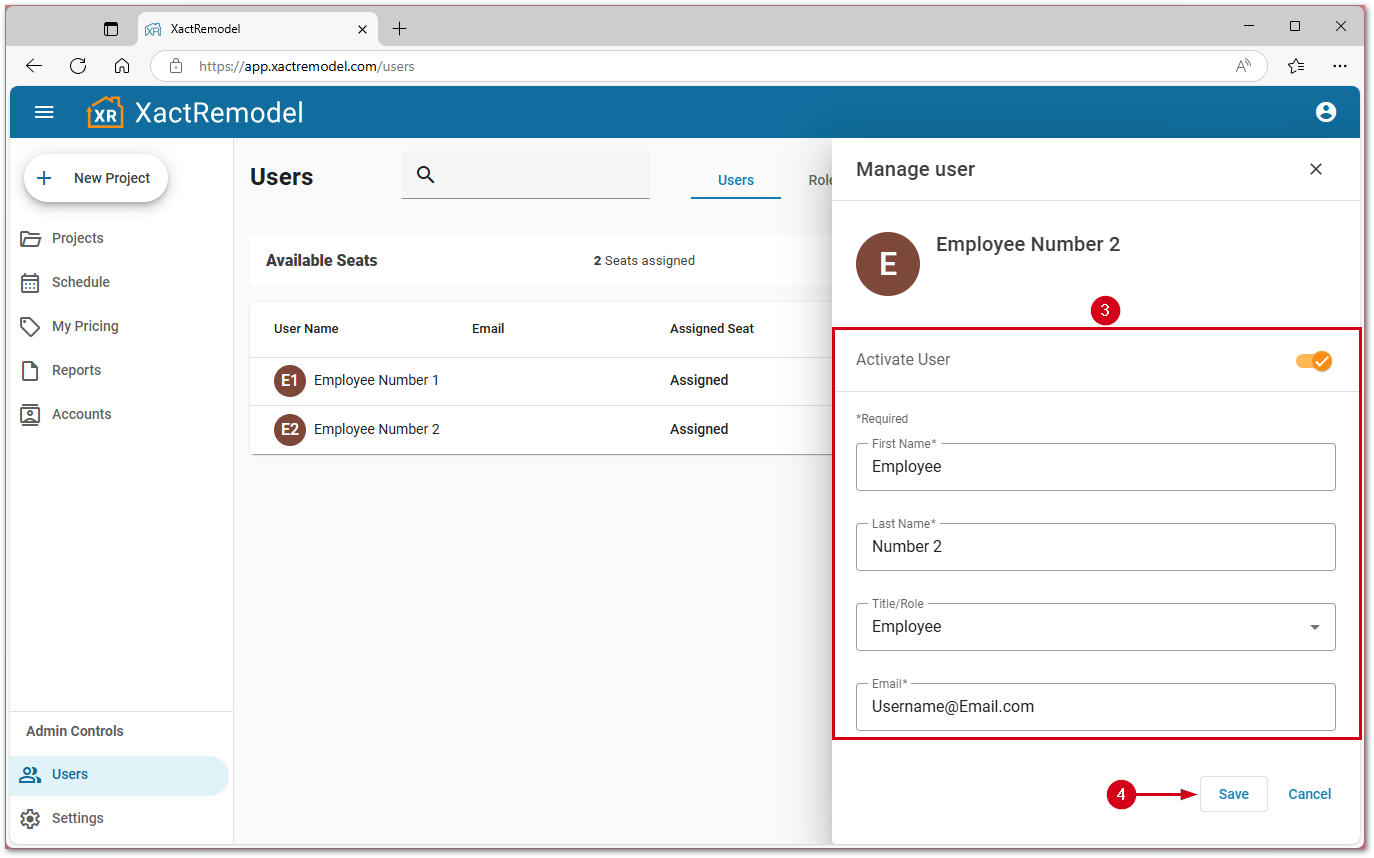Click the browser address bar
This screenshot has width=1374, height=858.
point(708,66)
